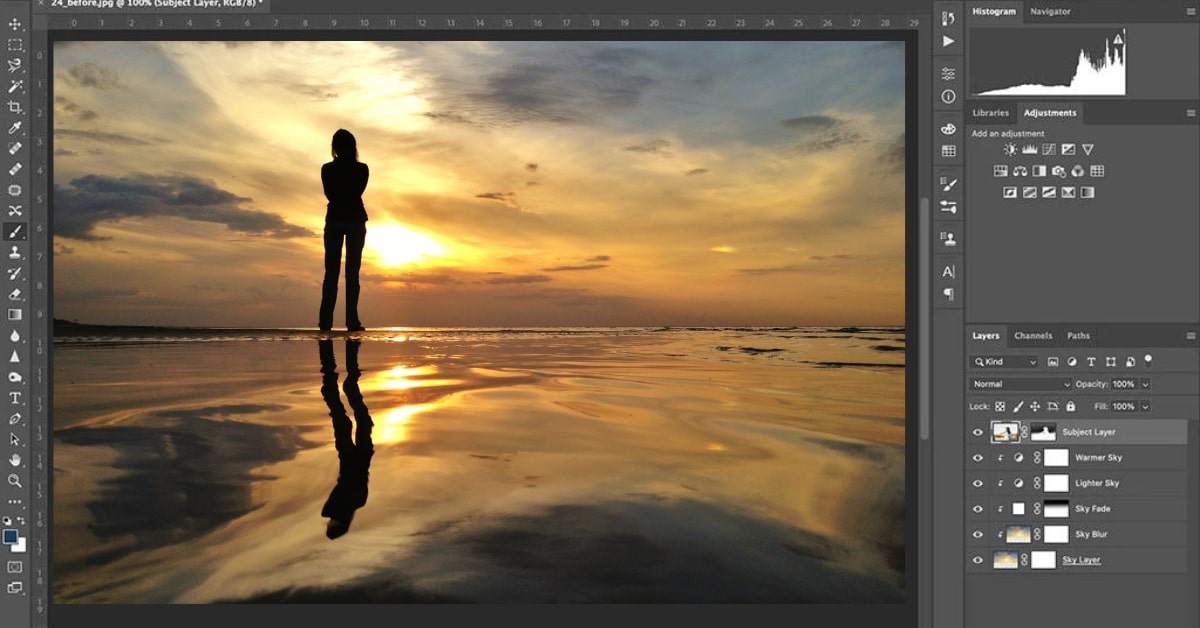Open the Swatches grid panel icon
The image size is (1200, 628).
(948, 151)
